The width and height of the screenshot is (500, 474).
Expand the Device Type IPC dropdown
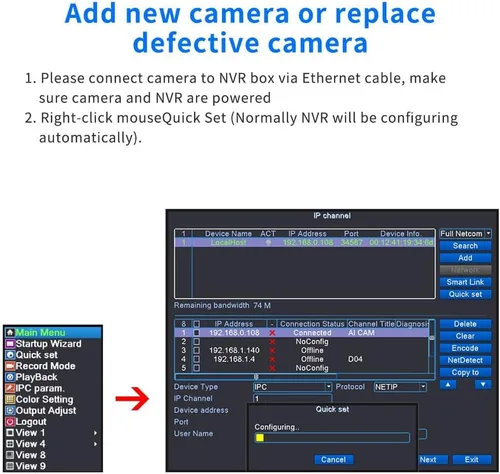pyautogui.click(x=292, y=387)
